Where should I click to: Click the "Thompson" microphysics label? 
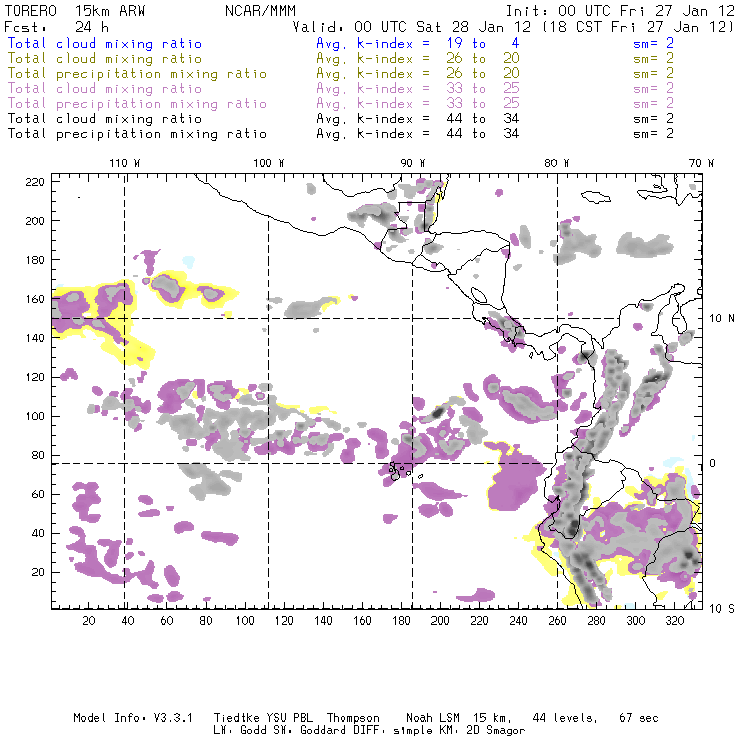[x=353, y=718]
